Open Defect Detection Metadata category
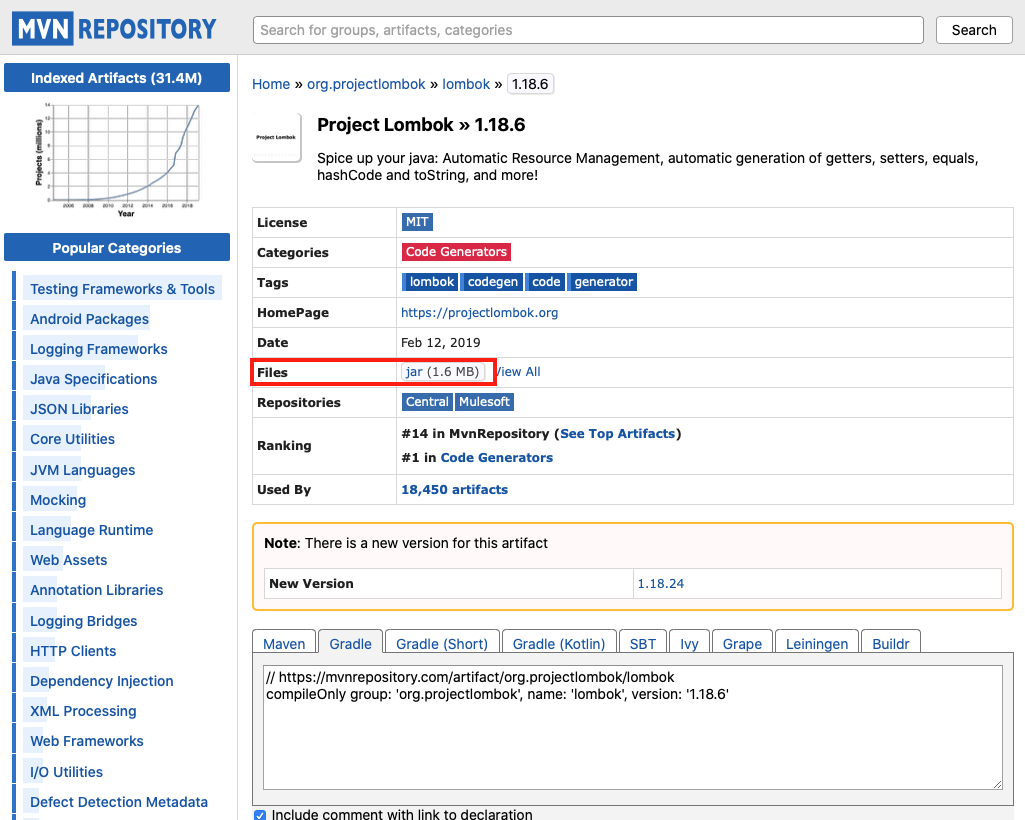Image resolution: width=1025 pixels, height=820 pixels. [119, 802]
